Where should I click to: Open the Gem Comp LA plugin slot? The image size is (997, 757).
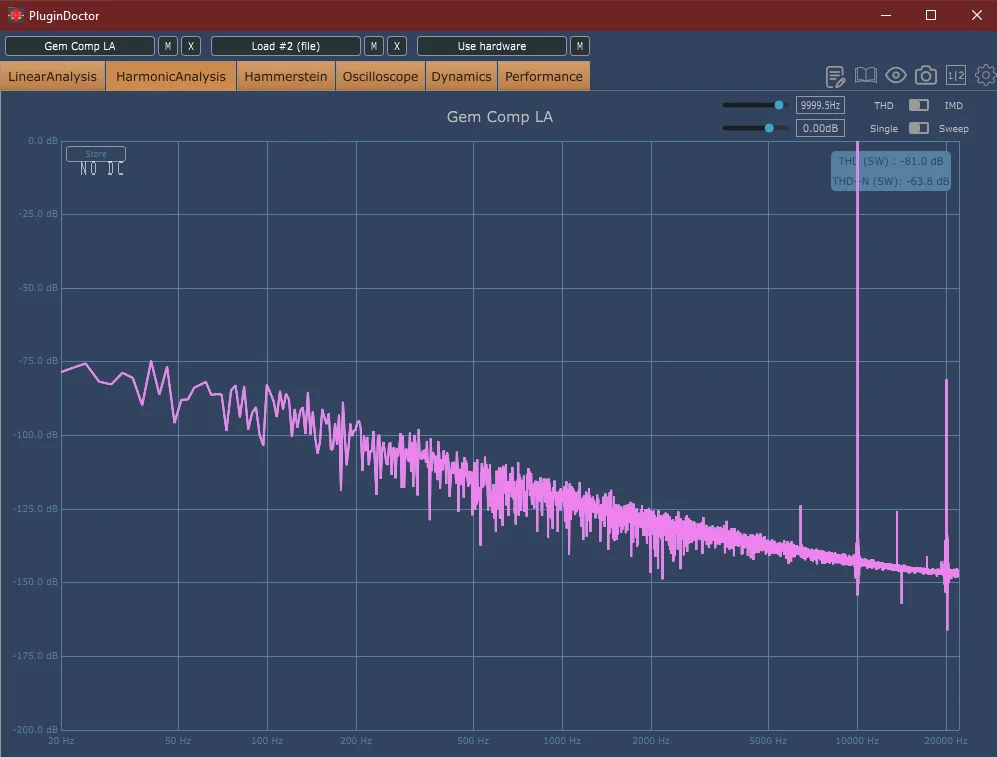click(x=80, y=46)
